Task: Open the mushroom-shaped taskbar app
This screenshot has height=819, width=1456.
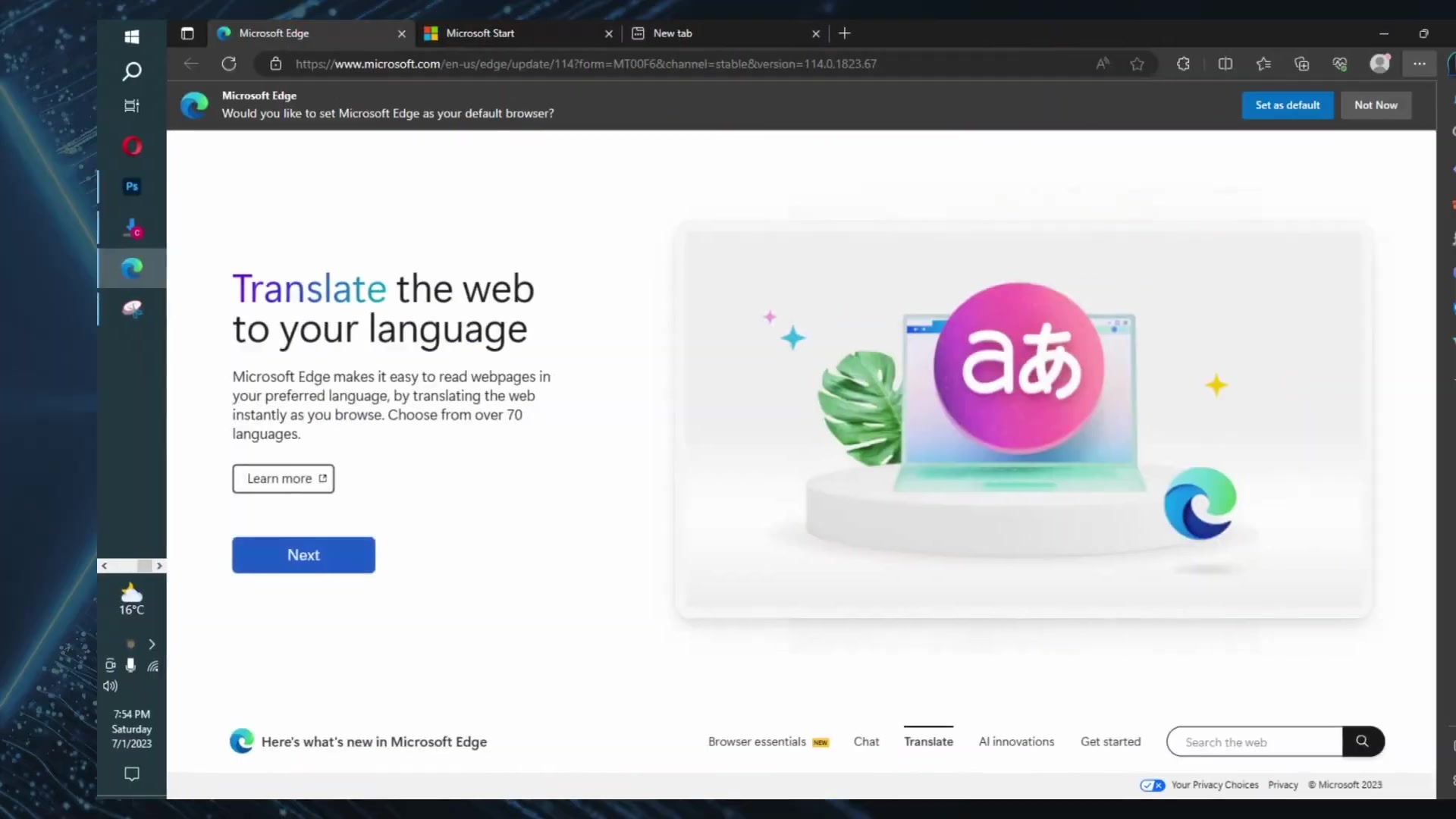Action: tap(132, 309)
